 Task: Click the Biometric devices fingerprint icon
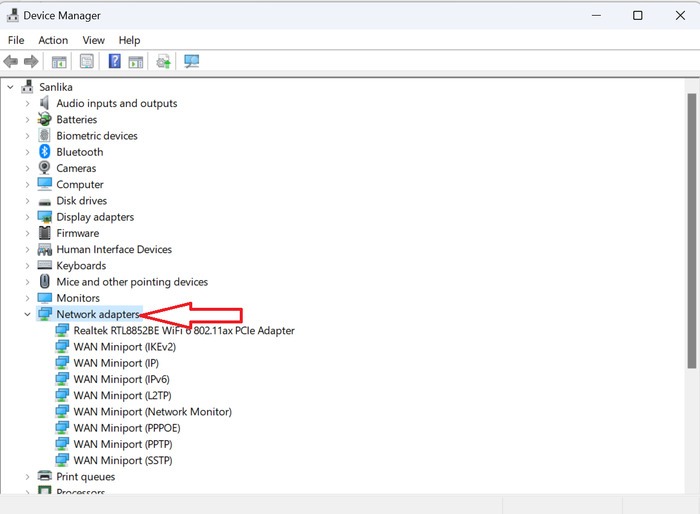[x=45, y=135]
